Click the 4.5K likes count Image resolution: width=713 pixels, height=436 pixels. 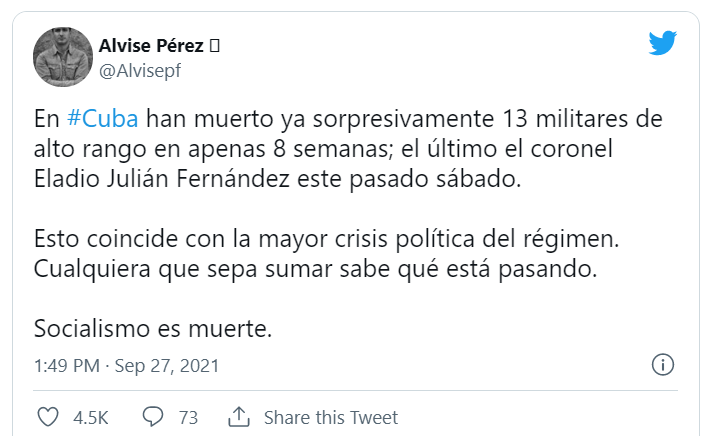91,417
